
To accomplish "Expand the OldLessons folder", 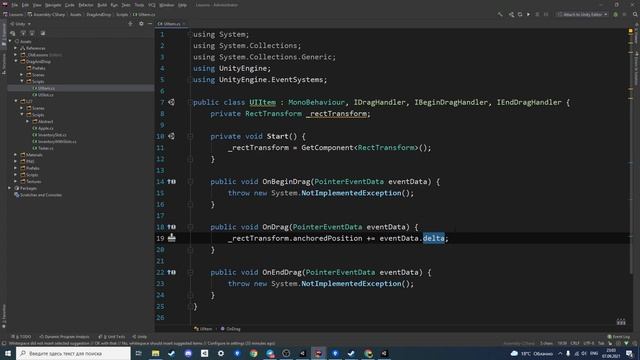I will 16,55.
